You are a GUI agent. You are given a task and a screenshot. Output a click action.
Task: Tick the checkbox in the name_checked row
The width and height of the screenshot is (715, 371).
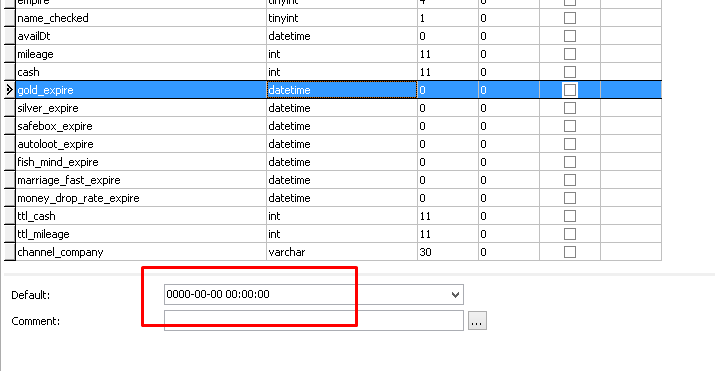[x=570, y=18]
